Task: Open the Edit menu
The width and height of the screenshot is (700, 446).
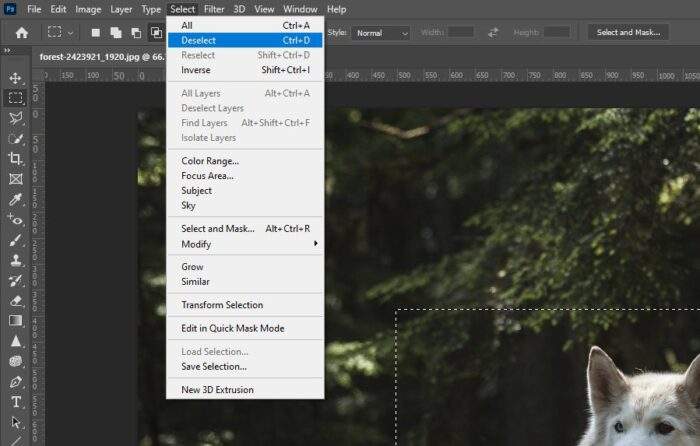Action: point(58,9)
